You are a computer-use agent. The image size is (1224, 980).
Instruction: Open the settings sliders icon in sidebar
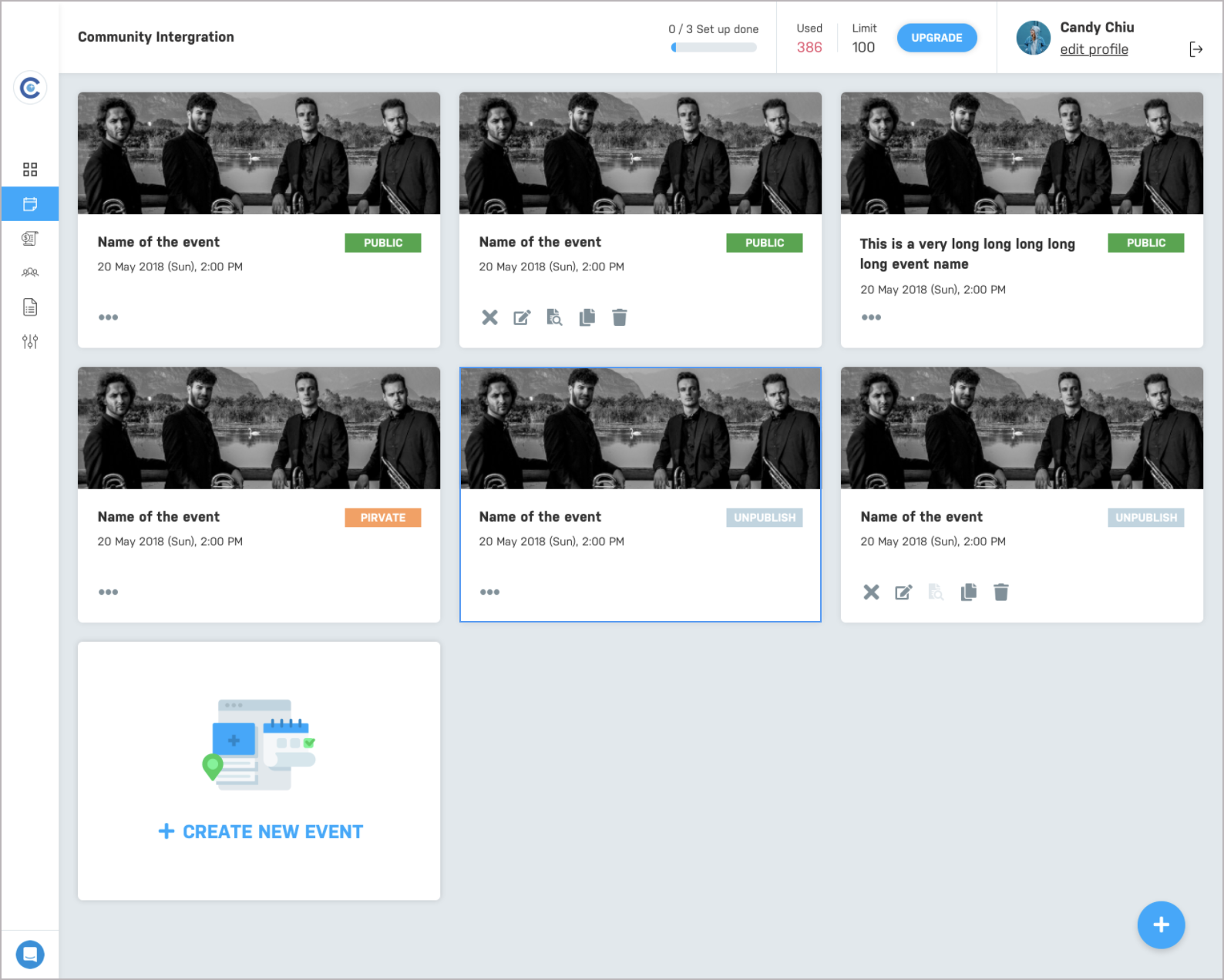point(30,341)
